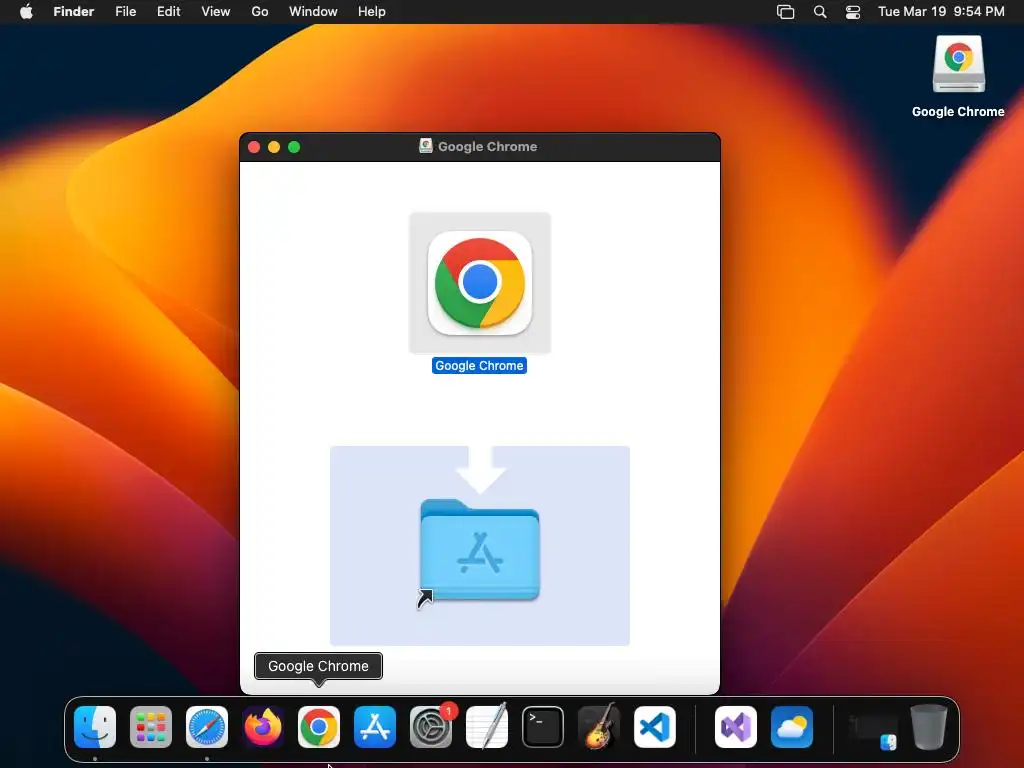
Task: Click the Applications folder shortcut
Action: tap(479, 551)
